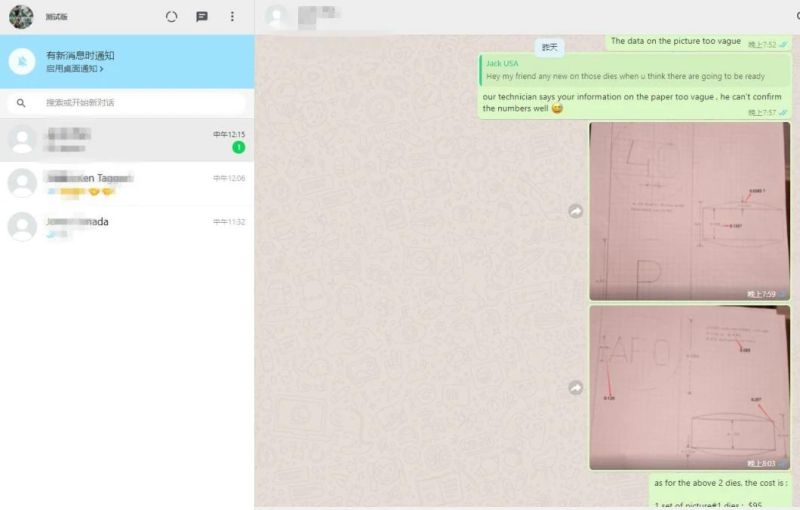Forward the second drawing image
800x510 pixels.
click(576, 388)
